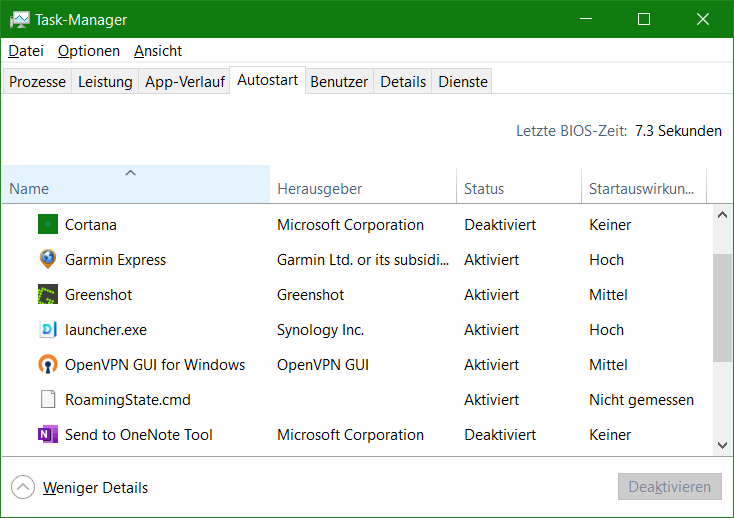
Task: Select the Send to OneNote Tool entry
Action: coord(139,435)
